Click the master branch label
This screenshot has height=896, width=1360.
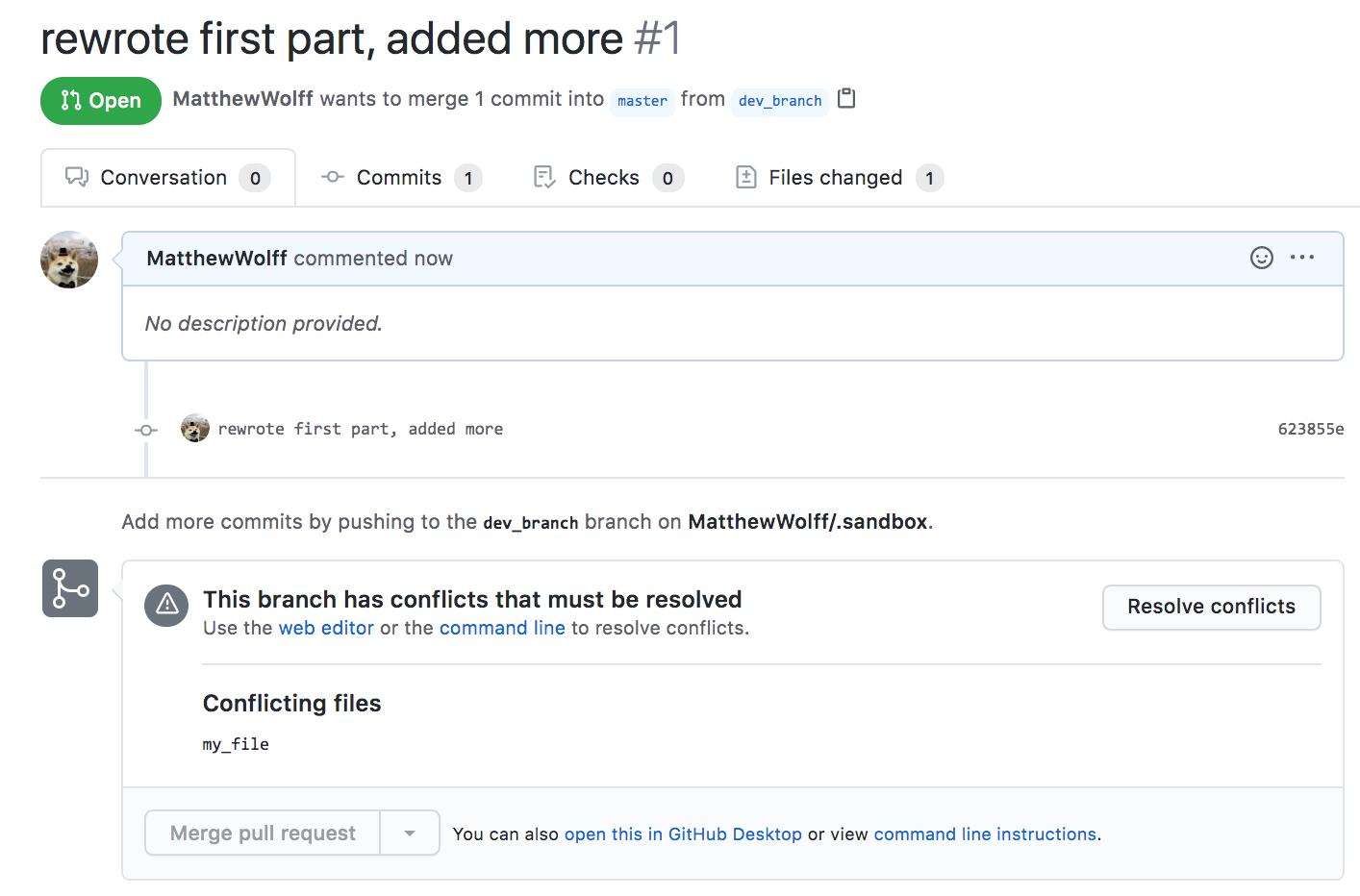click(642, 101)
